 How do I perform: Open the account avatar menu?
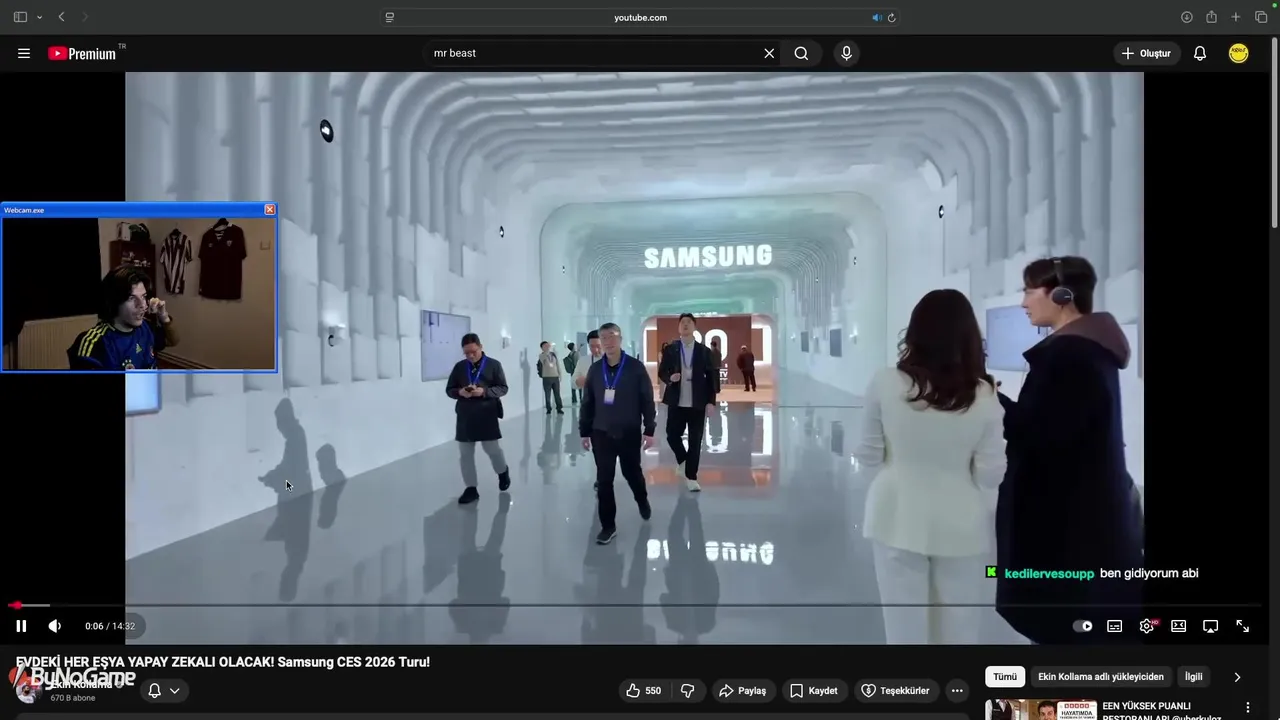[x=1239, y=53]
